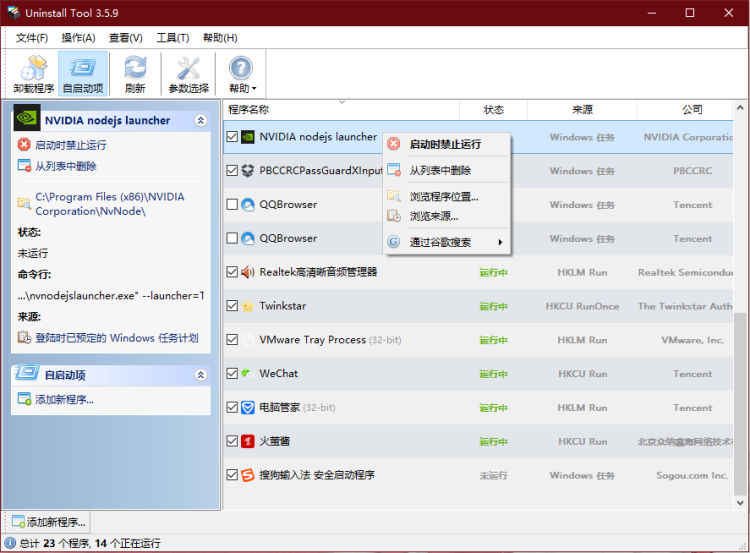This screenshot has width=750, height=553.
Task: Click the info icon in the status bar
Action: [x=10, y=543]
